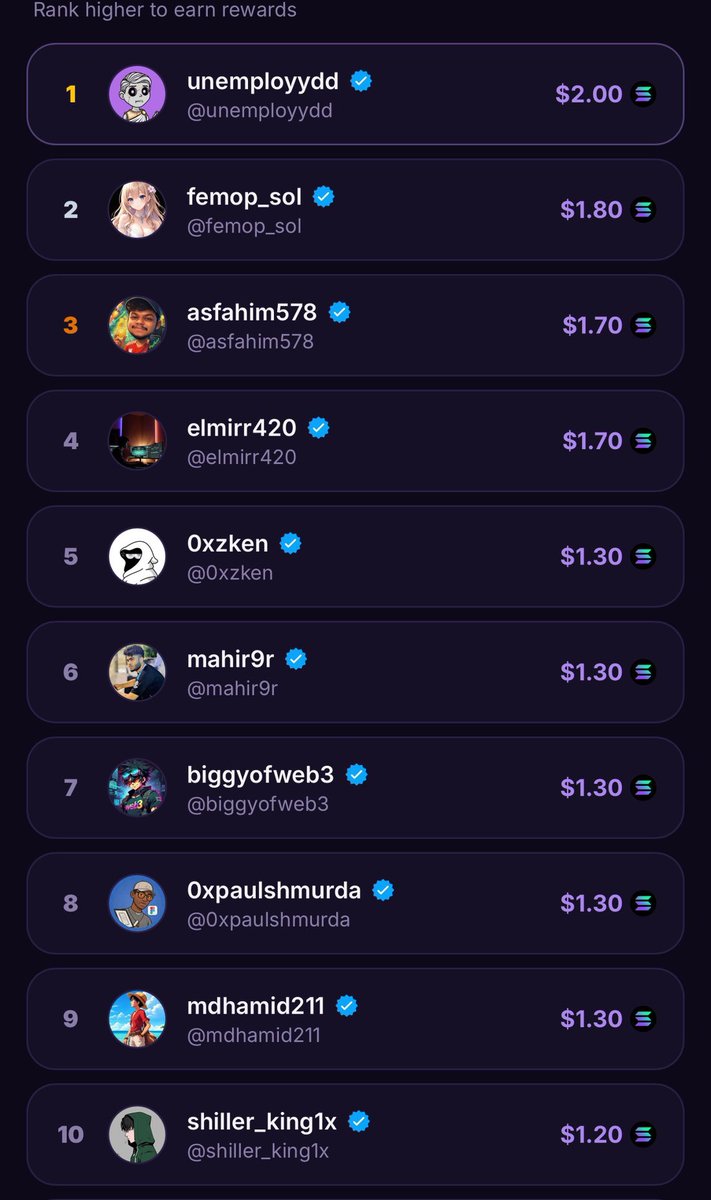
Task: Open the @elmirr420 handle link
Action: click(242, 457)
